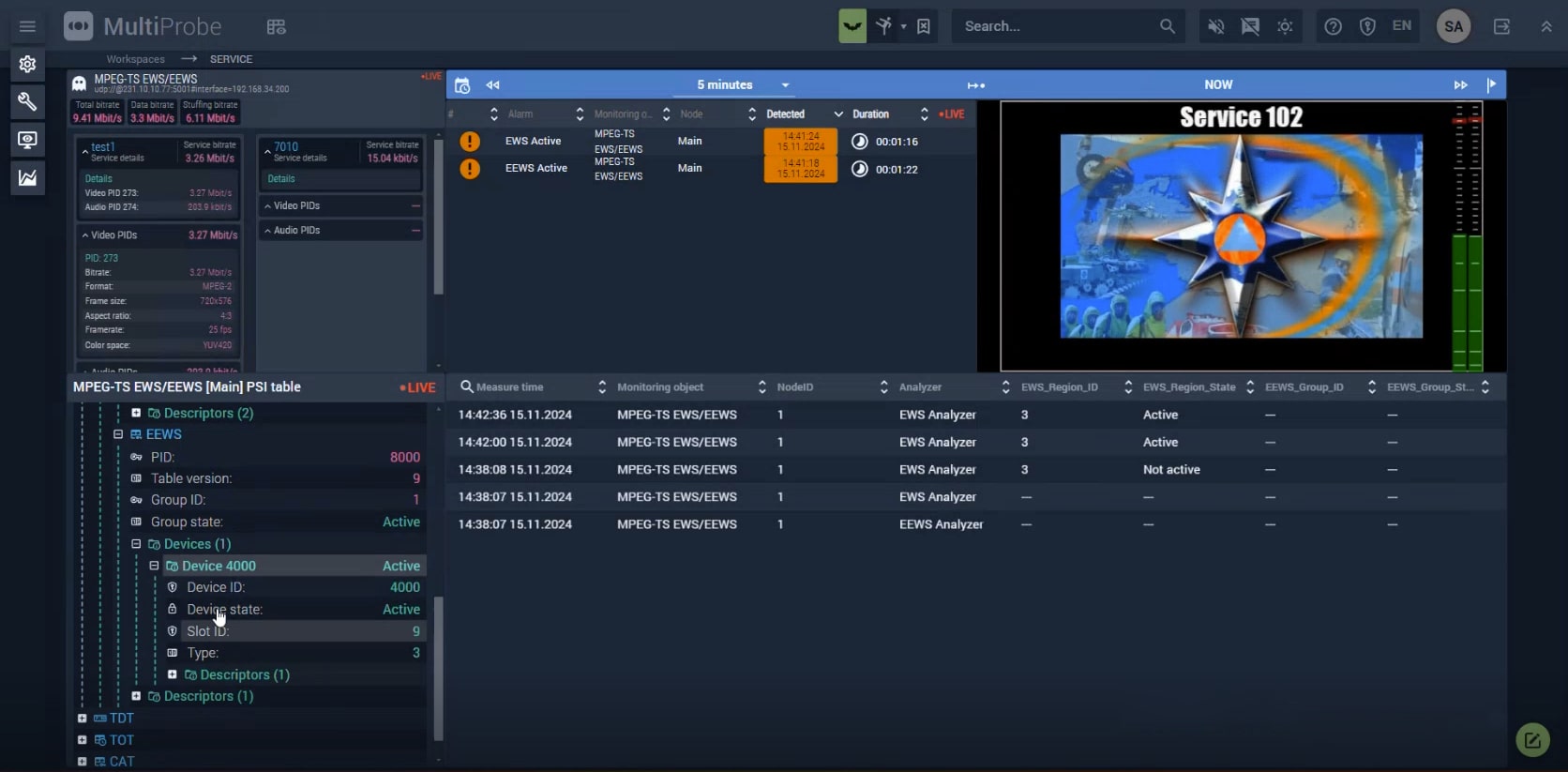Toggle the brightness theme icon
Image resolution: width=1568 pixels, height=772 pixels.
pos(1285,26)
